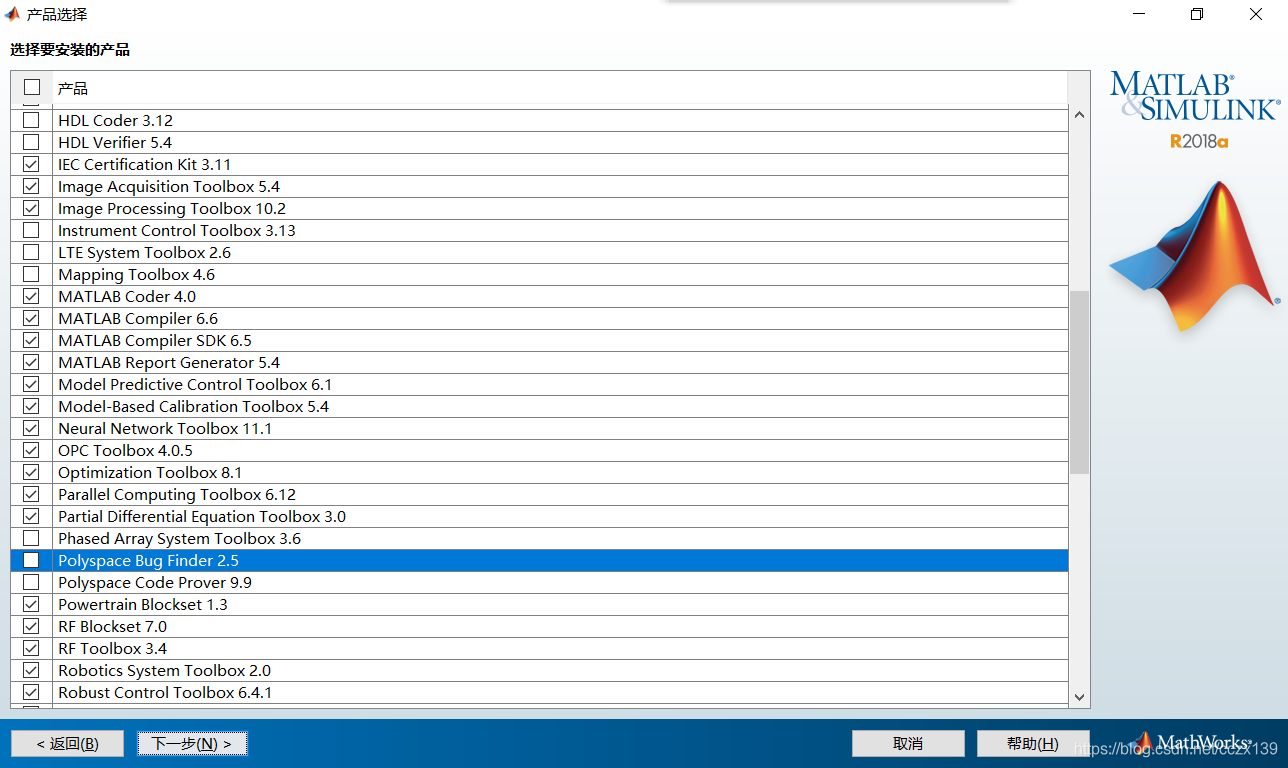The image size is (1288, 768).
Task: Uncheck Robotics System Toolbox 2.0 checkbox
Action: click(31, 670)
